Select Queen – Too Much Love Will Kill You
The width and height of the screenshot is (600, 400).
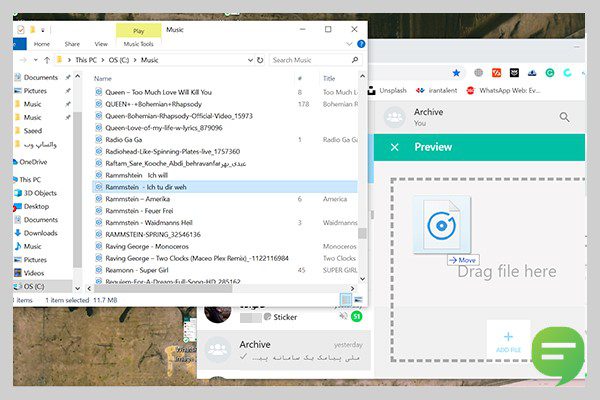(158, 92)
